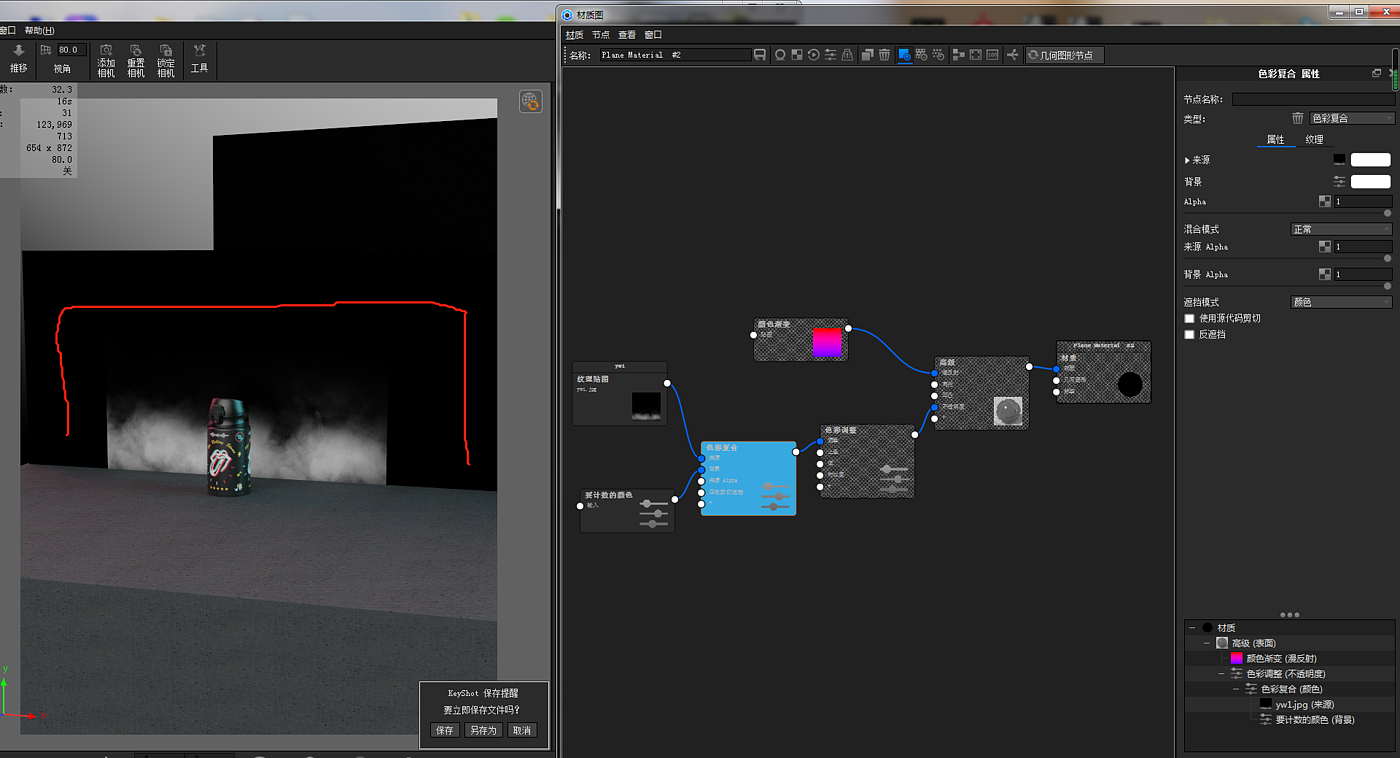Select yw1.jpg (来源) in the material tree
The height and width of the screenshot is (758, 1400).
[x=1304, y=704]
